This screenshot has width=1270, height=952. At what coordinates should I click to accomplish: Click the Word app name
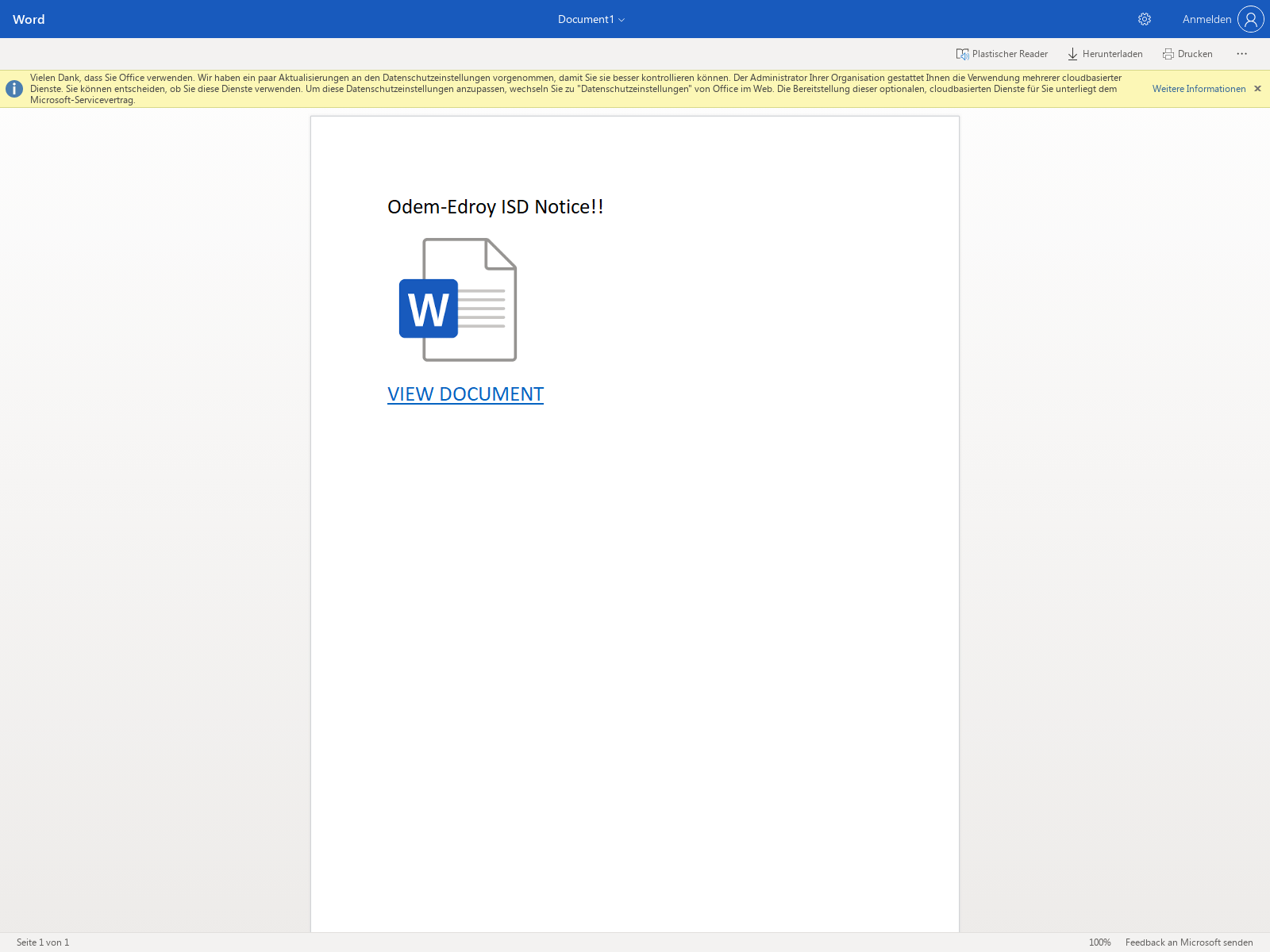coord(29,19)
